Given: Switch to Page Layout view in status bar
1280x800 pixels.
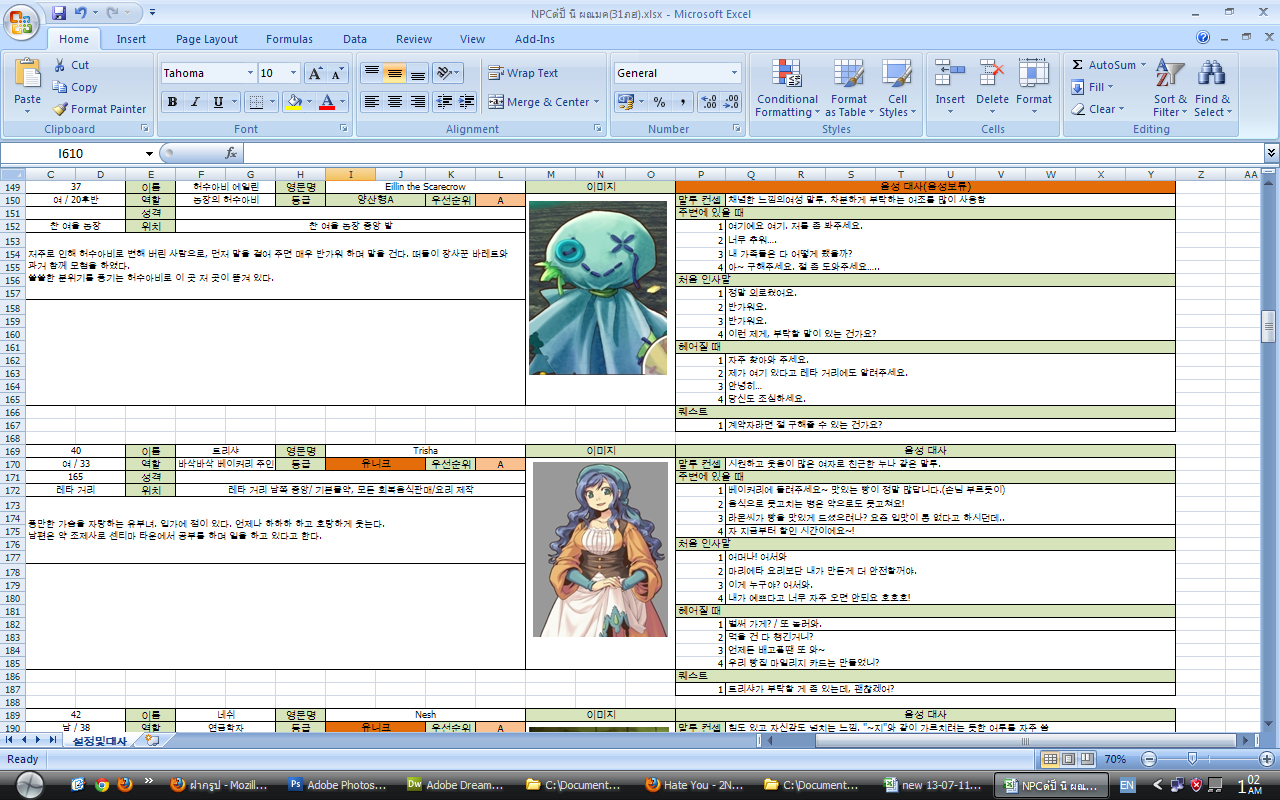Looking at the screenshot, I should pyautogui.click(x=1069, y=759).
